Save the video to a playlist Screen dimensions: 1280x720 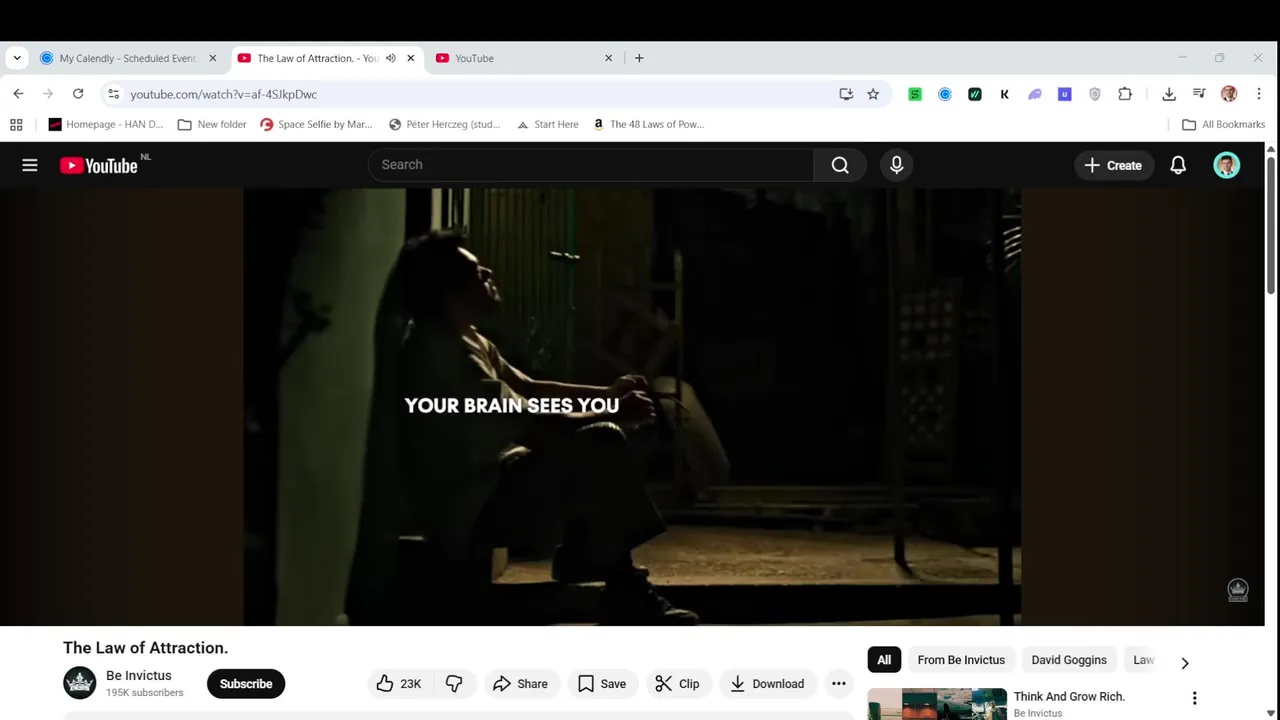(x=602, y=684)
